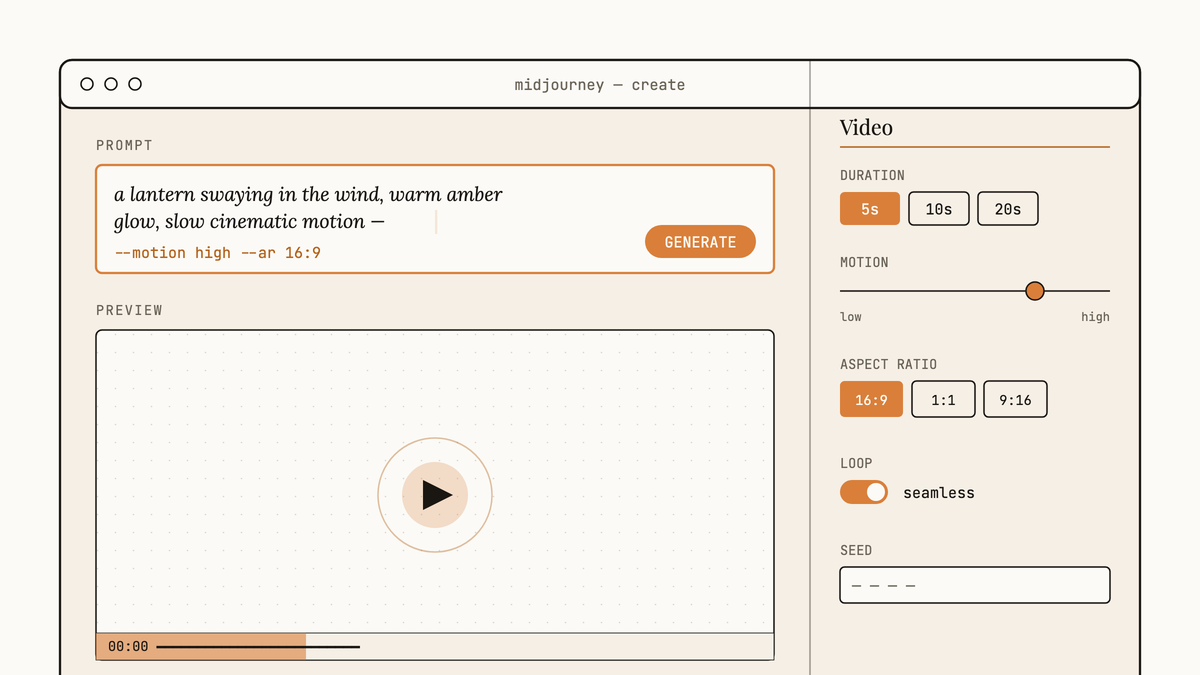Click the GENERATE button
The width and height of the screenshot is (1200, 675).
[x=700, y=242]
